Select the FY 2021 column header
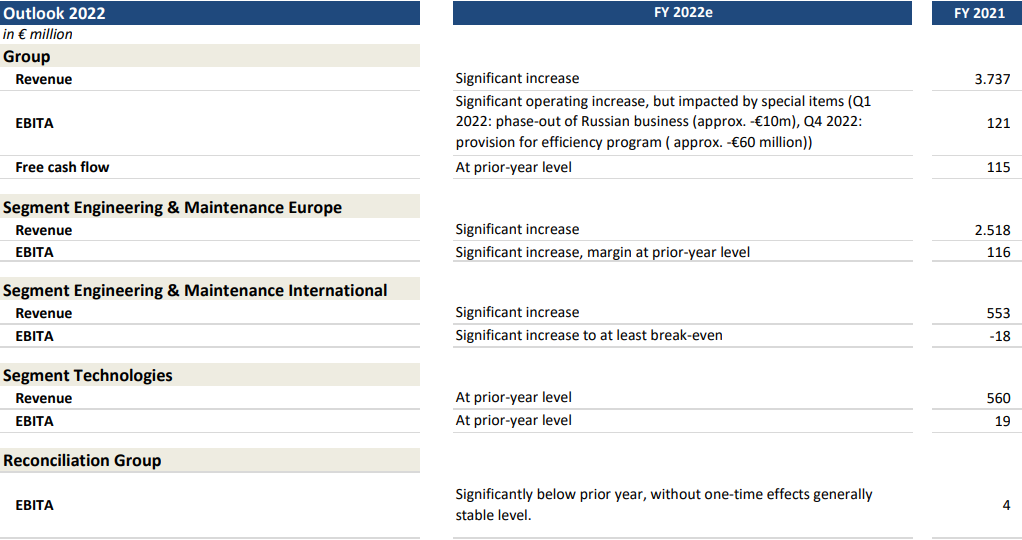 pos(975,13)
